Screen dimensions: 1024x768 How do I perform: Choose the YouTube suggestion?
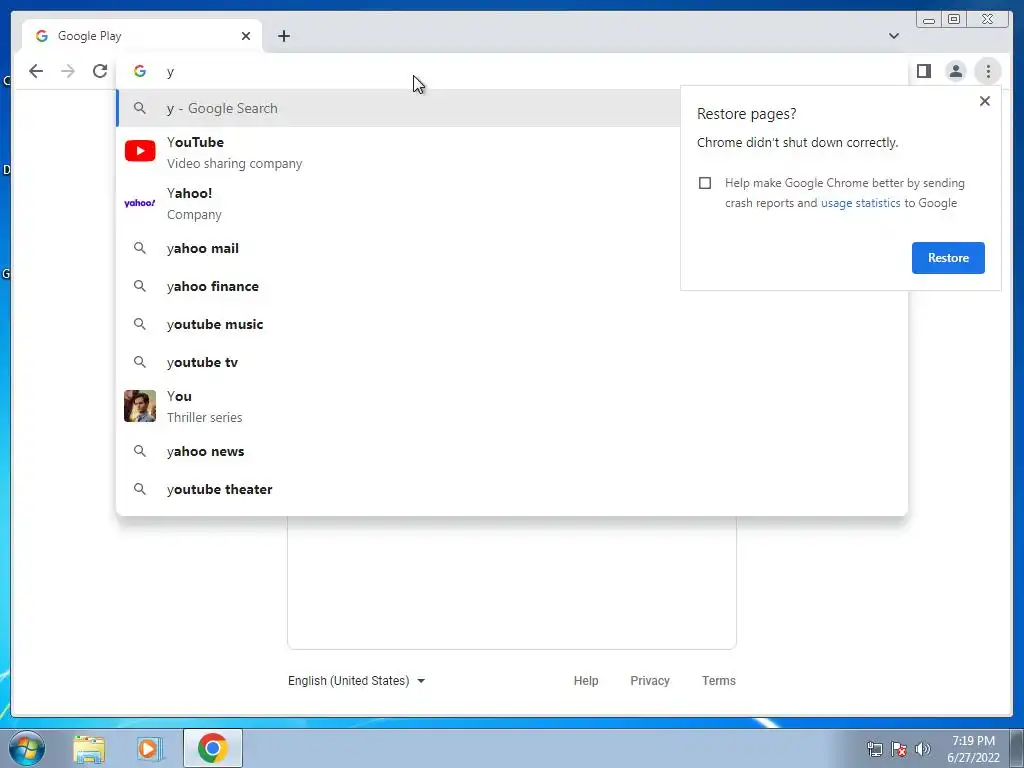point(398,152)
